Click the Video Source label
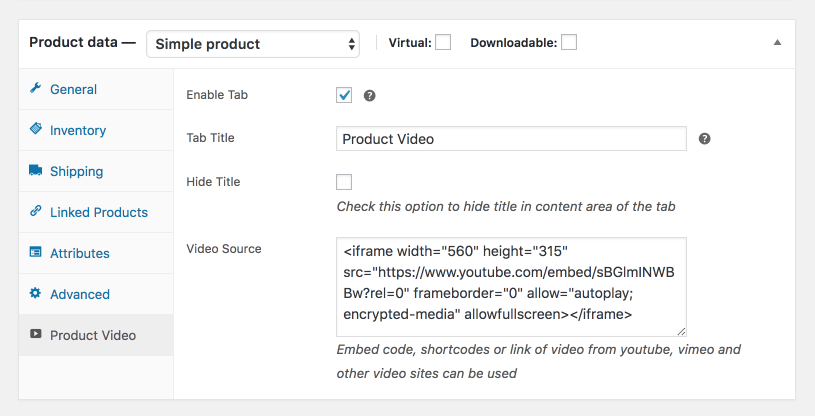This screenshot has height=416, width=815. click(x=224, y=249)
